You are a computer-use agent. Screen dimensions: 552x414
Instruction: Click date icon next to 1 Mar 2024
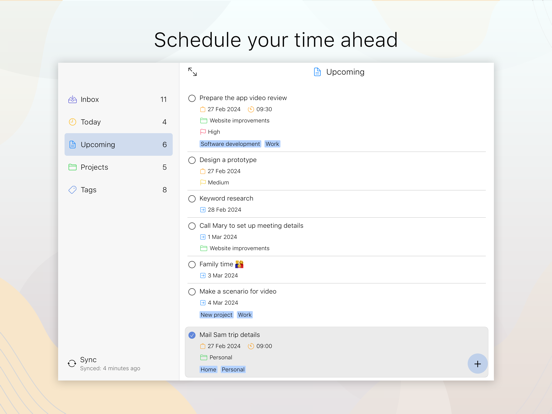click(x=202, y=237)
